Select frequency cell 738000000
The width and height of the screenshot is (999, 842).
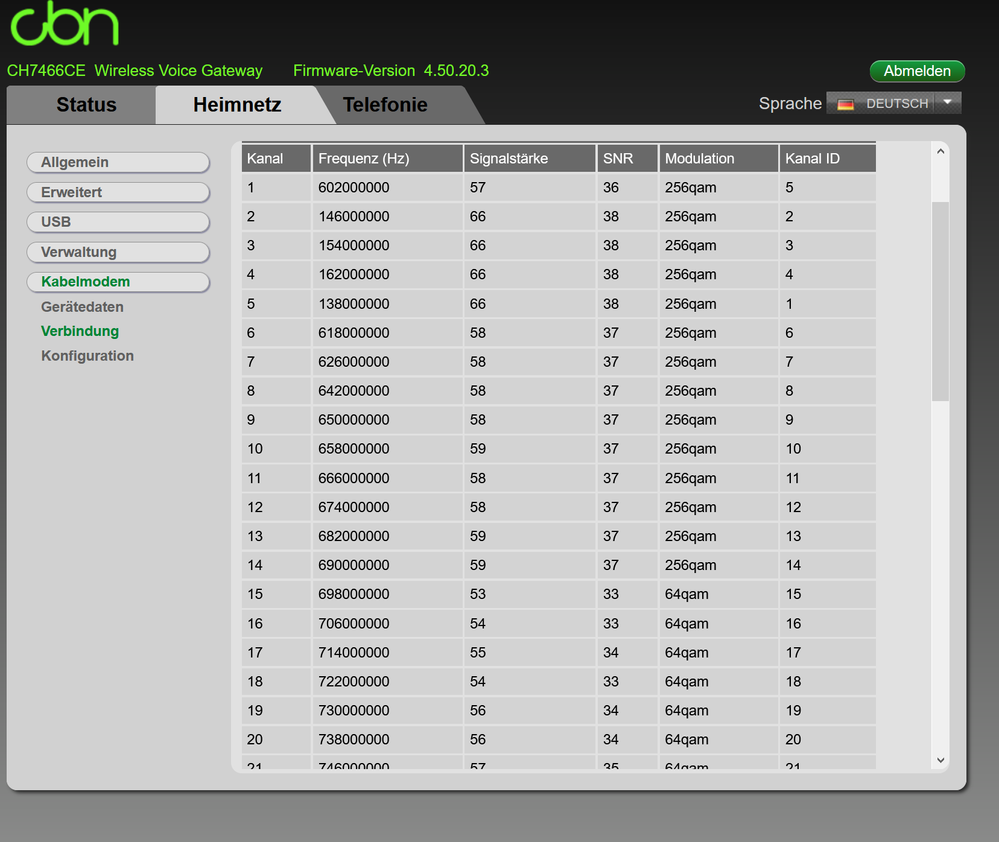(387, 739)
